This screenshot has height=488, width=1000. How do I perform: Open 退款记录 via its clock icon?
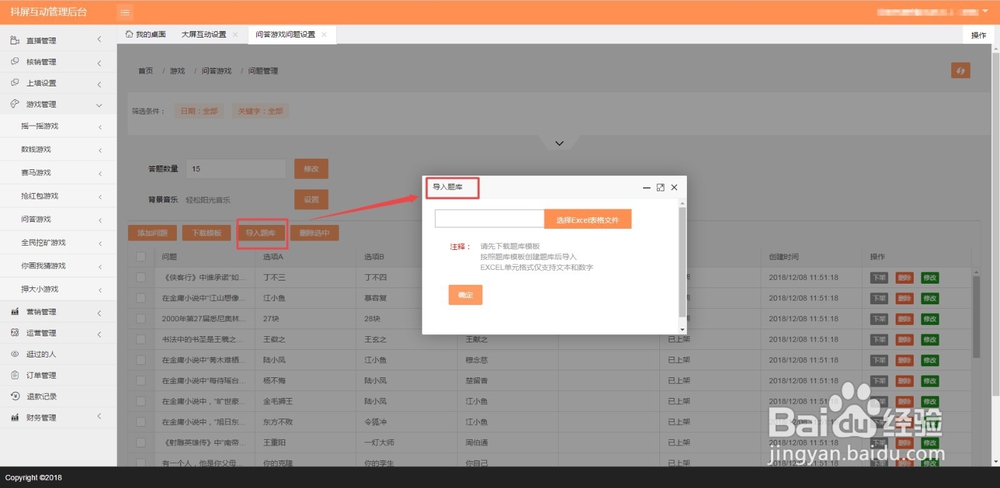tap(15, 396)
